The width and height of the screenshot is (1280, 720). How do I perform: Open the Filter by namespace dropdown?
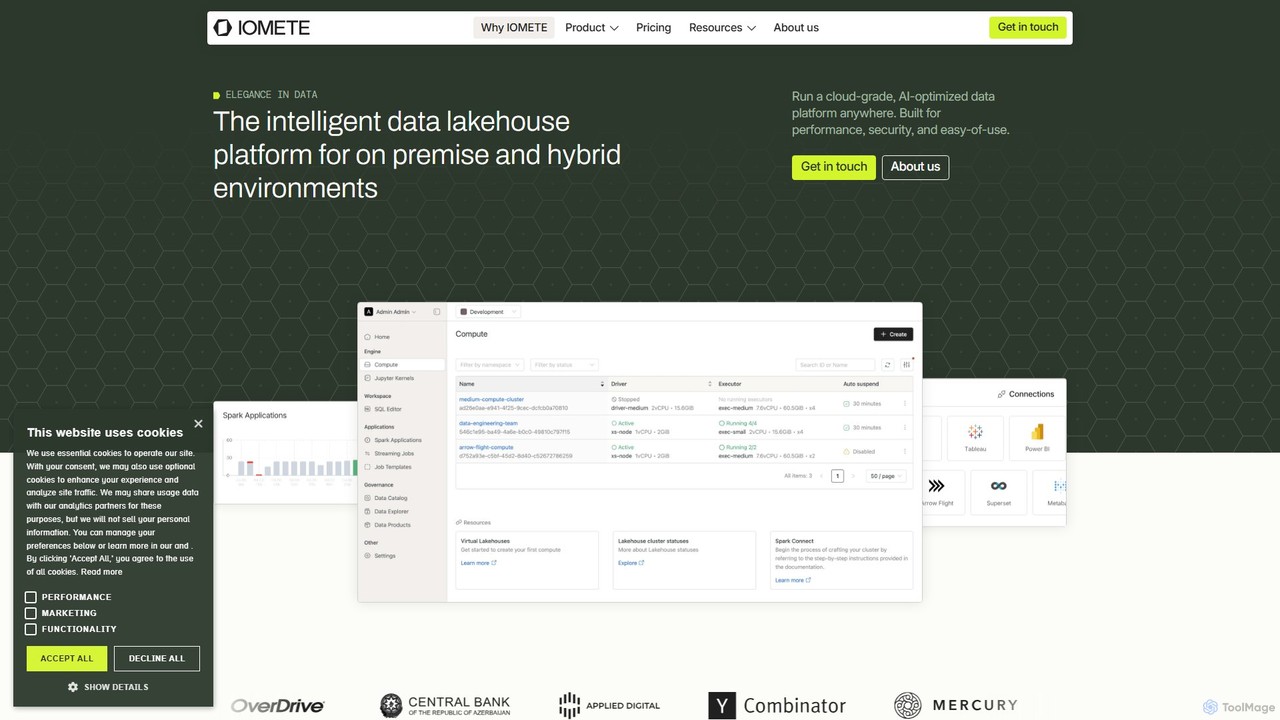tap(490, 365)
